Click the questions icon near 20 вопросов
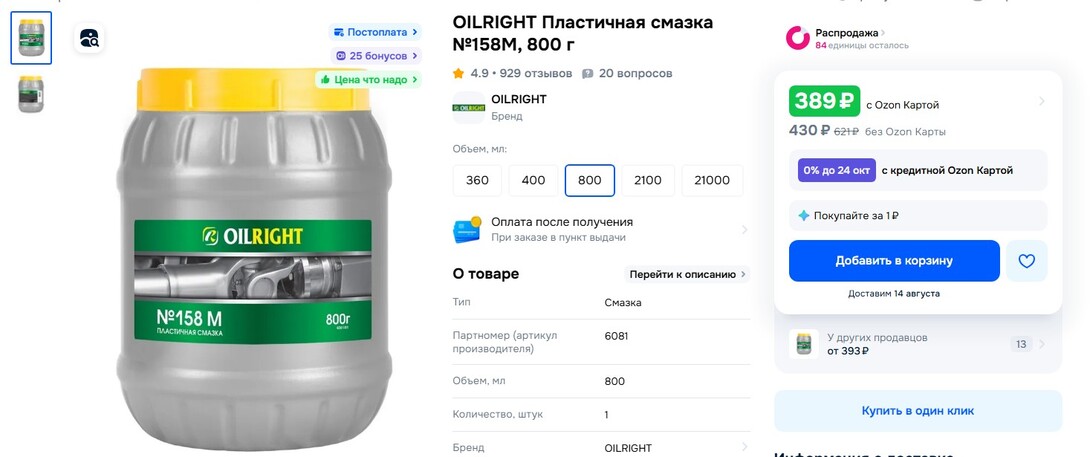This screenshot has height=457, width=1090. [x=587, y=74]
